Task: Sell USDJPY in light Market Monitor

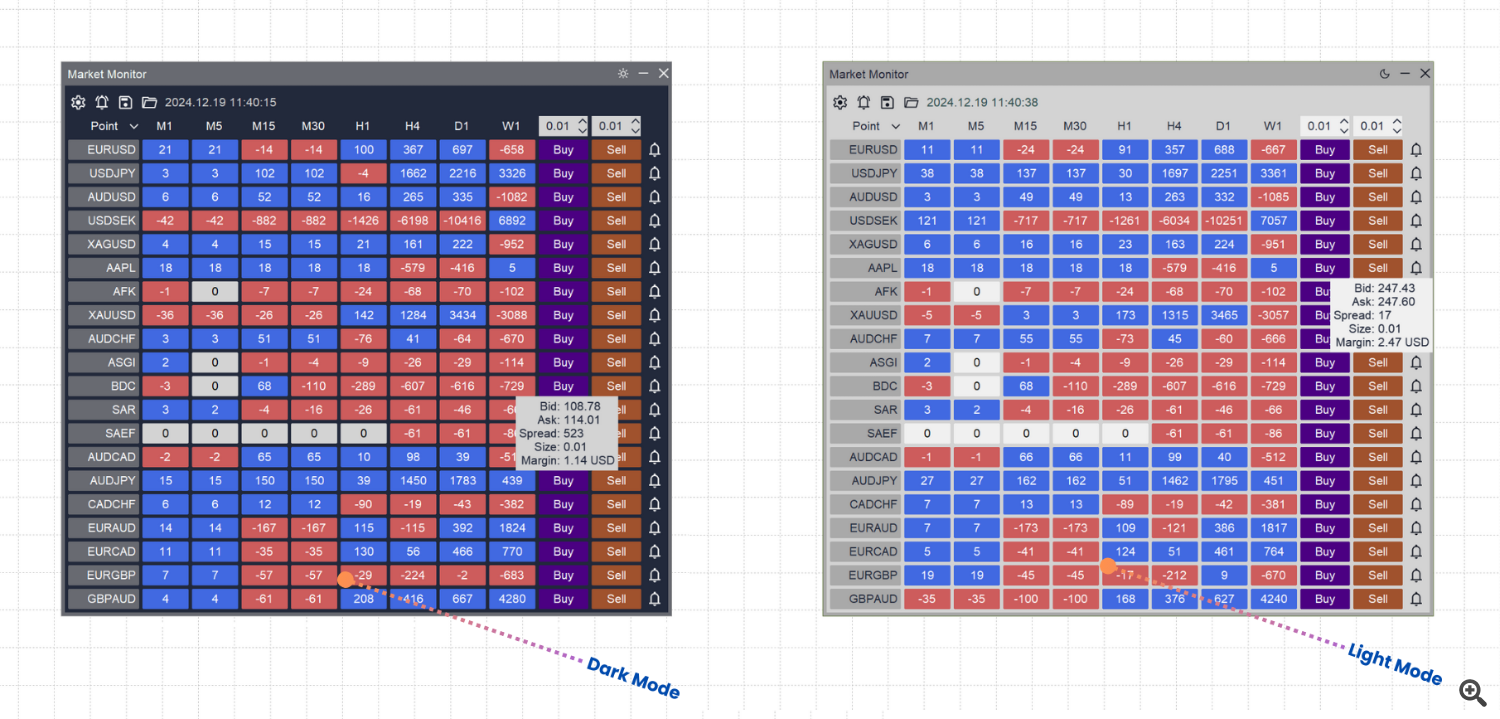Action: [1378, 173]
